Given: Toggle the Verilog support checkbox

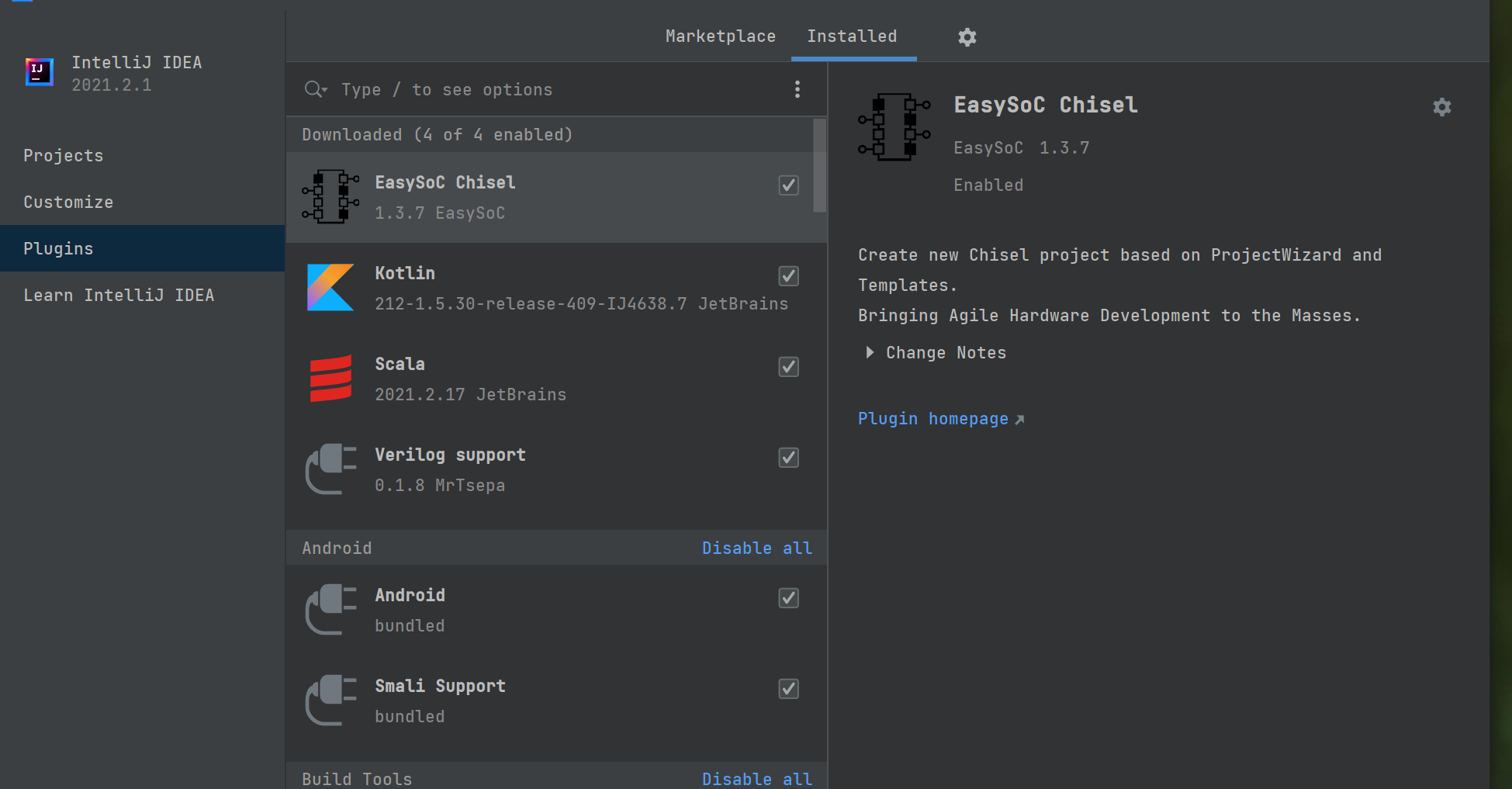Looking at the screenshot, I should 788,458.
